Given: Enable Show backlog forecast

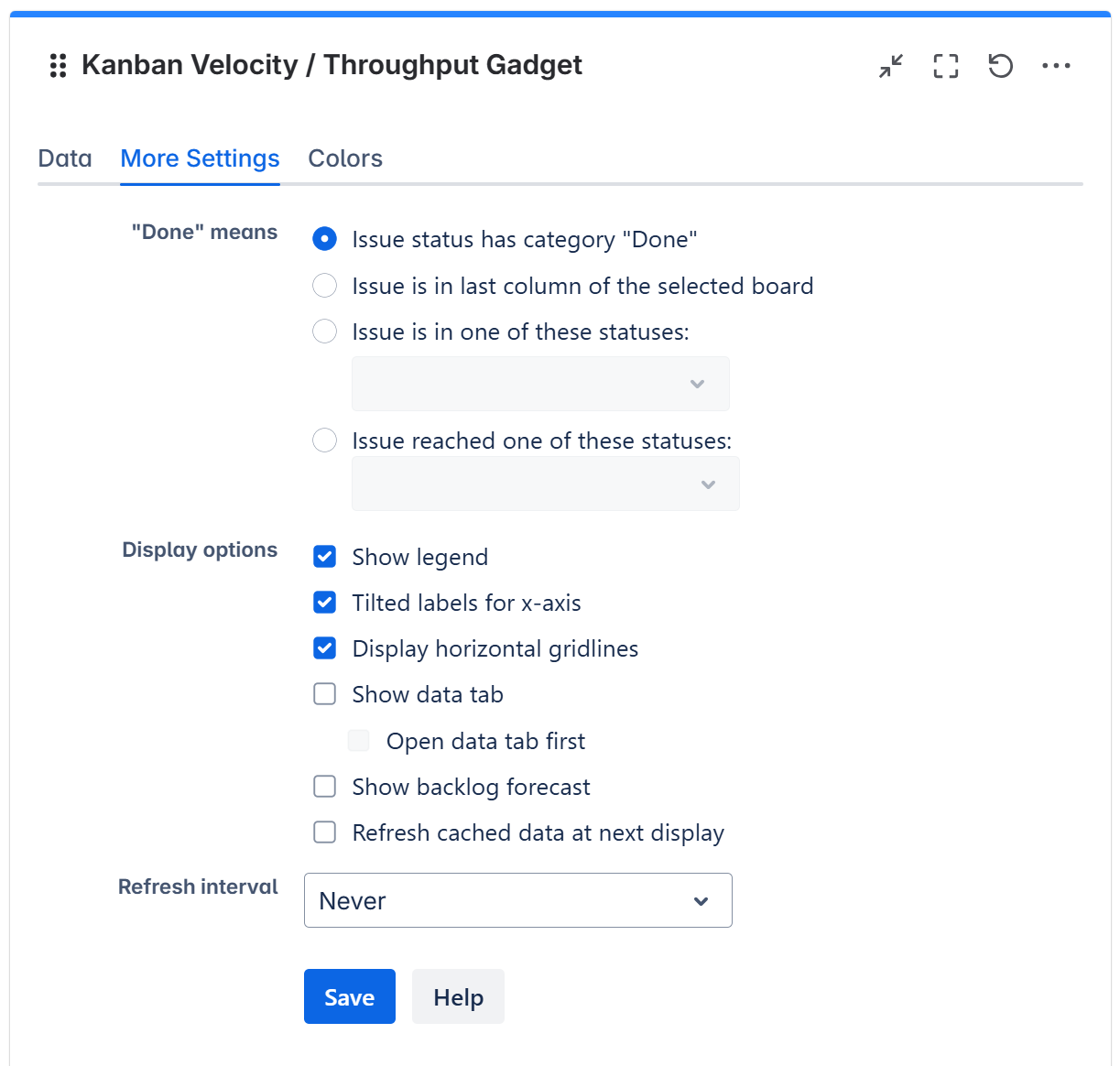Looking at the screenshot, I should (x=325, y=787).
